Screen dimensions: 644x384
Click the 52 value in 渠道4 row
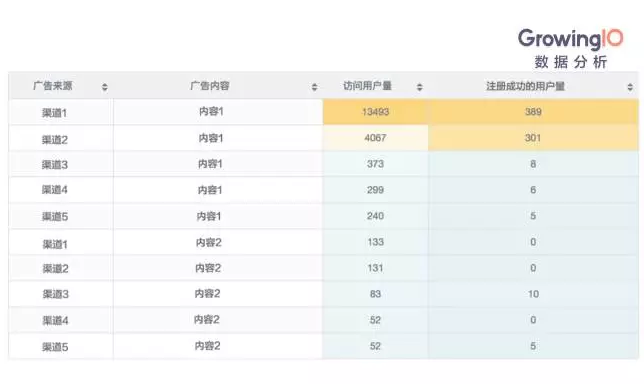tap(375, 320)
